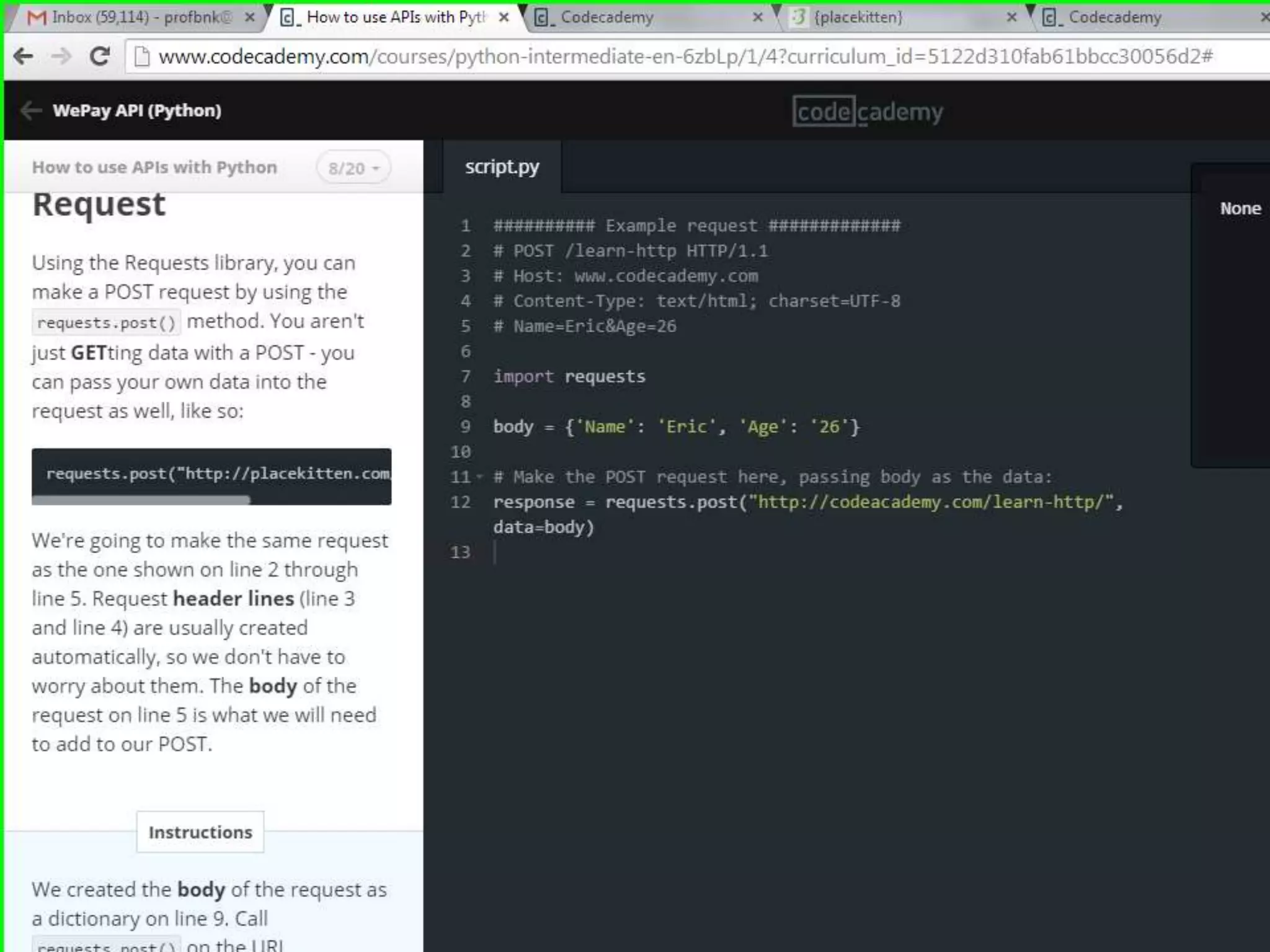Click the back arrow beside WePay API (Python)
The width and height of the screenshot is (1270, 952).
31,110
